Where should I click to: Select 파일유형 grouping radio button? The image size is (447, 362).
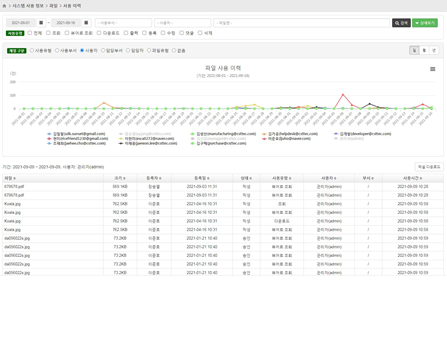[149, 50]
